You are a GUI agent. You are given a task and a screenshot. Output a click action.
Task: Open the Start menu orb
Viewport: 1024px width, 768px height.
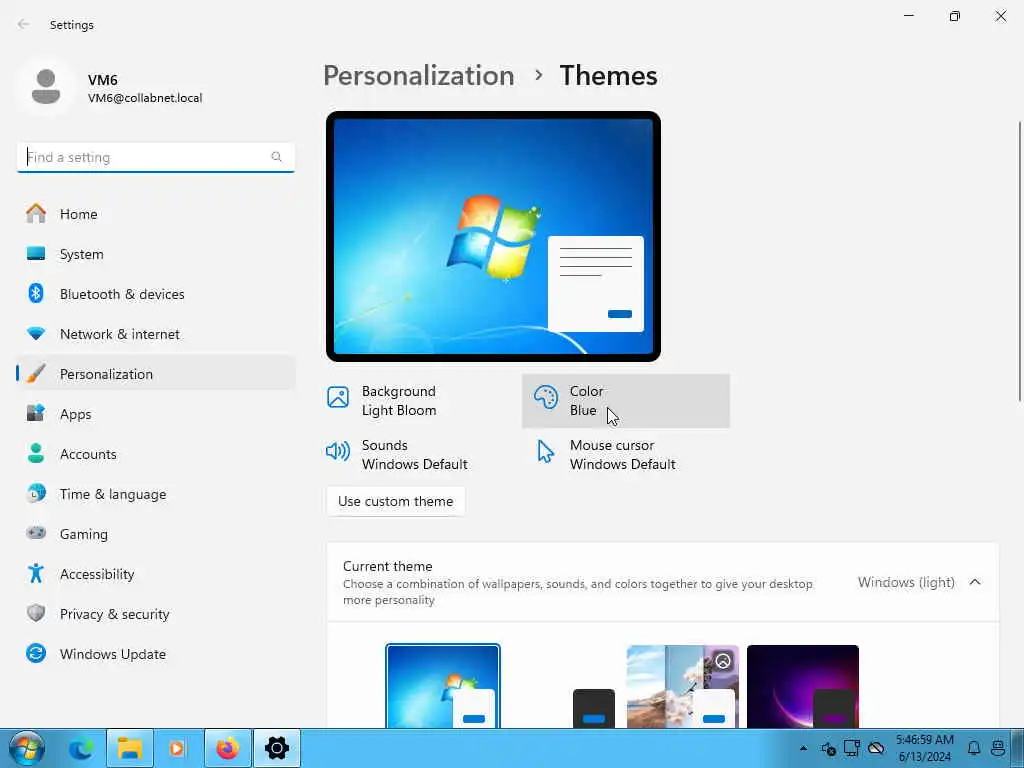tap(27, 748)
